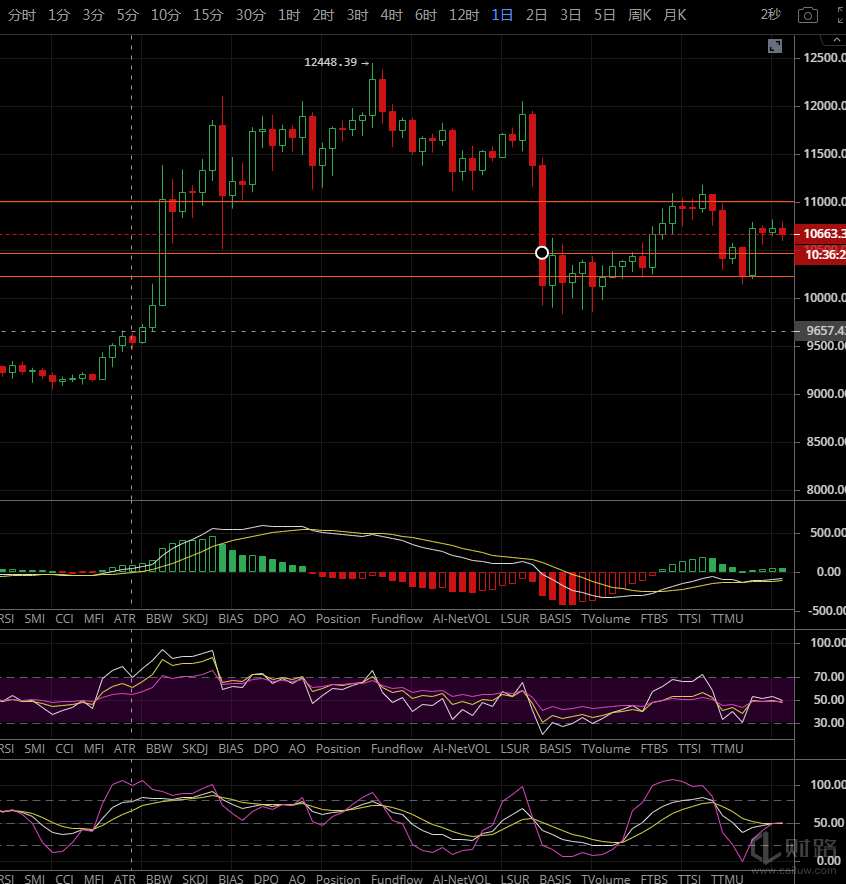The image size is (846, 884).
Task: Select the 4时 timeframe
Action: coord(391,15)
